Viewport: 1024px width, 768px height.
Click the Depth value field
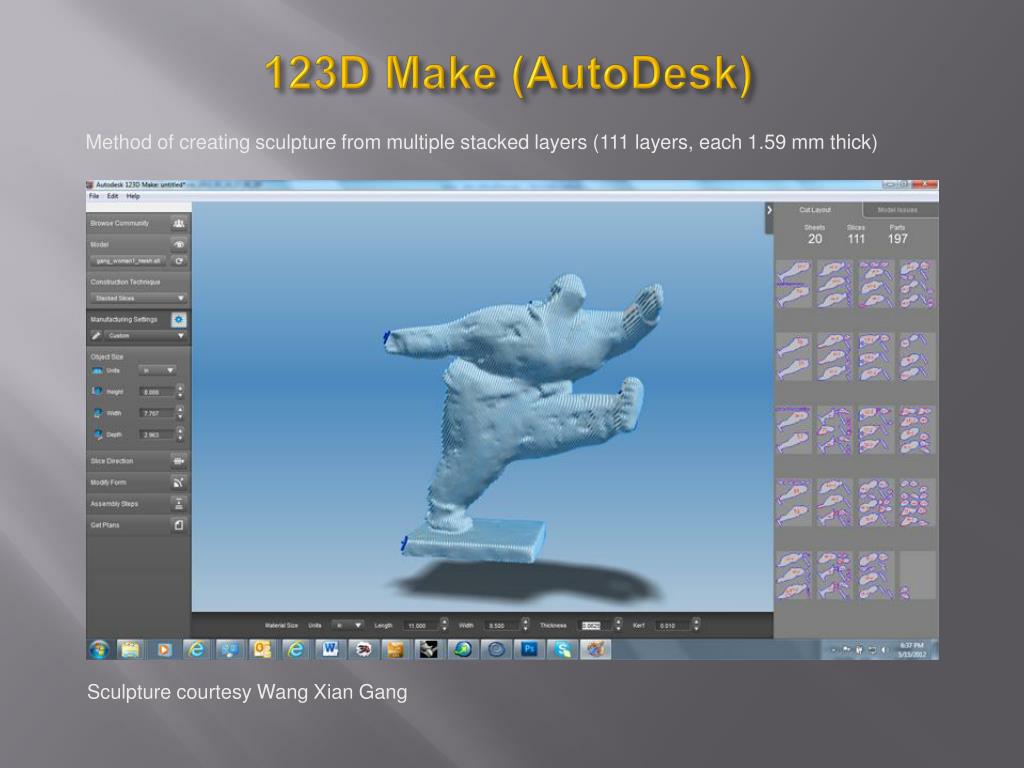pos(157,434)
